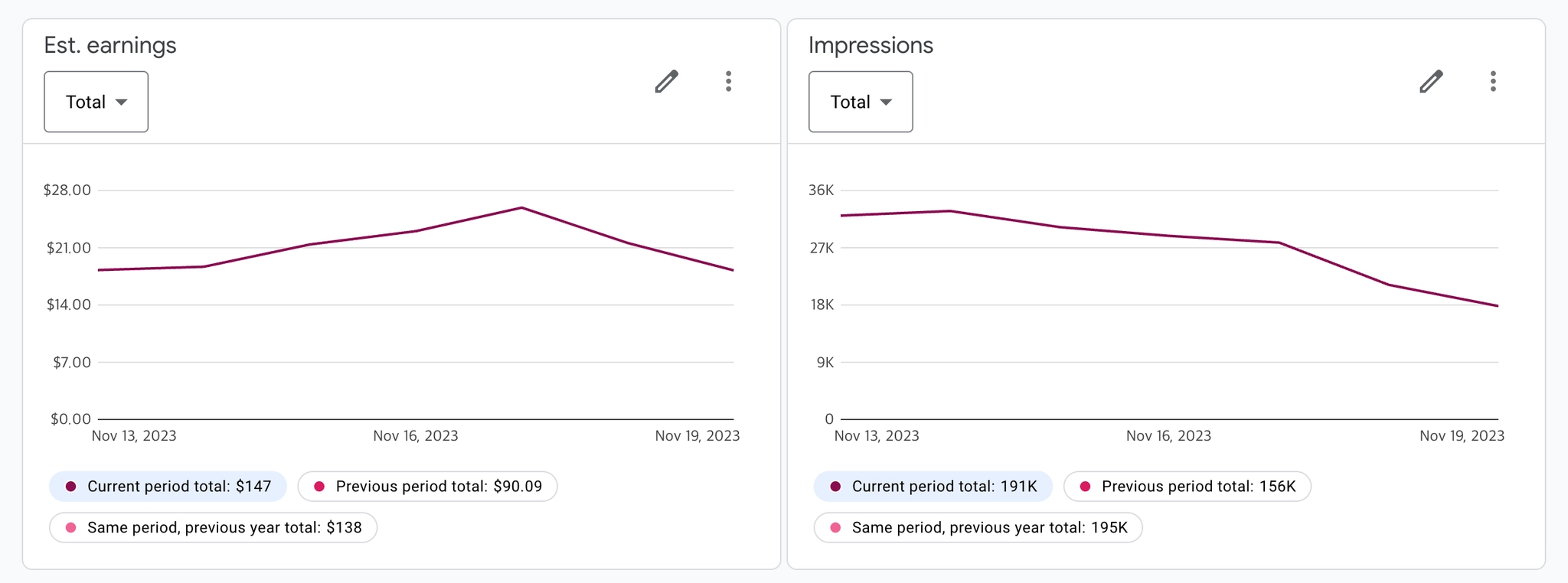
Task: Toggle Current period total 191K series
Action: [933, 487]
